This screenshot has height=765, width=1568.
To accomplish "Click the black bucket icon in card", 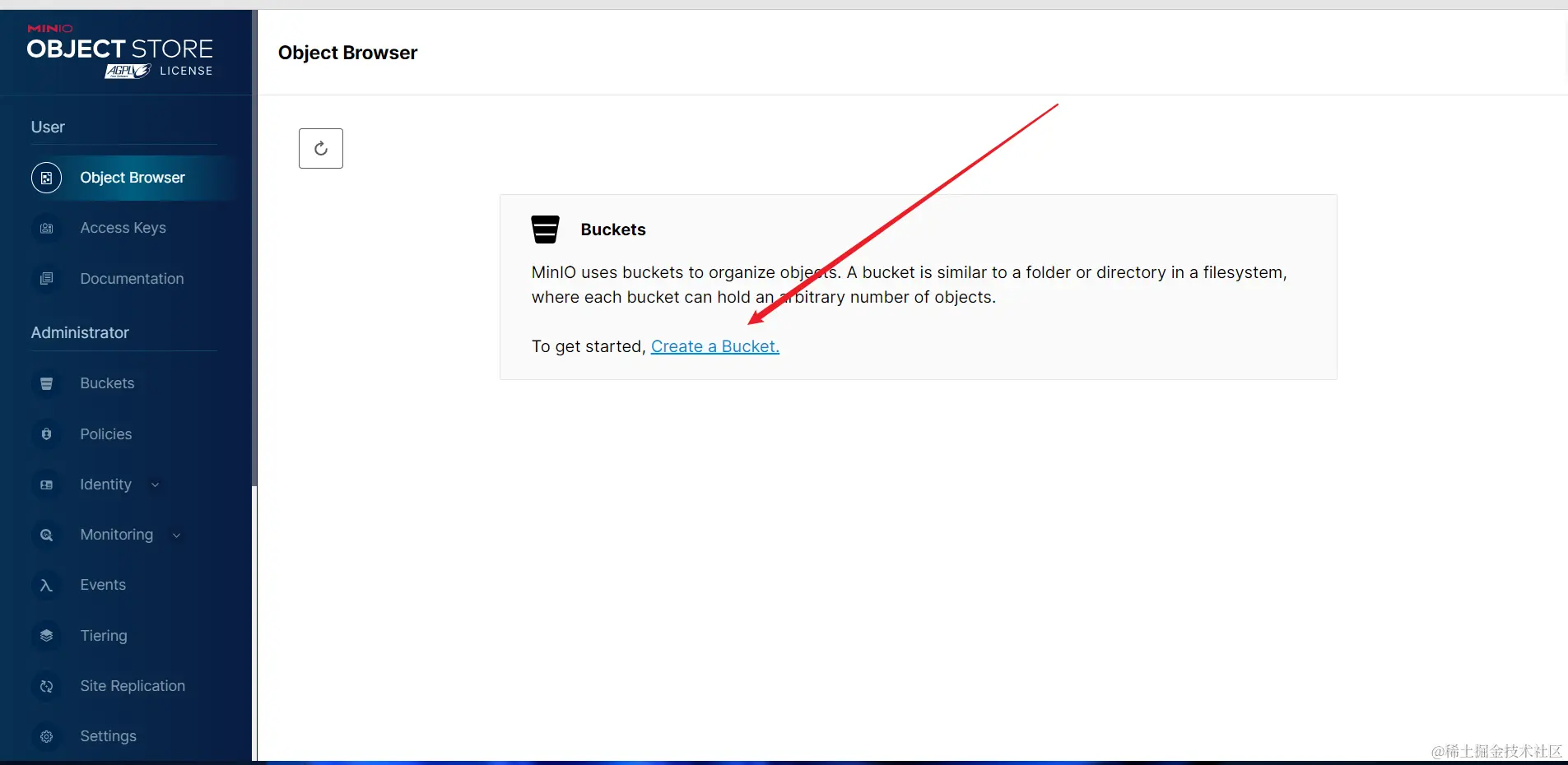I will pos(545,229).
